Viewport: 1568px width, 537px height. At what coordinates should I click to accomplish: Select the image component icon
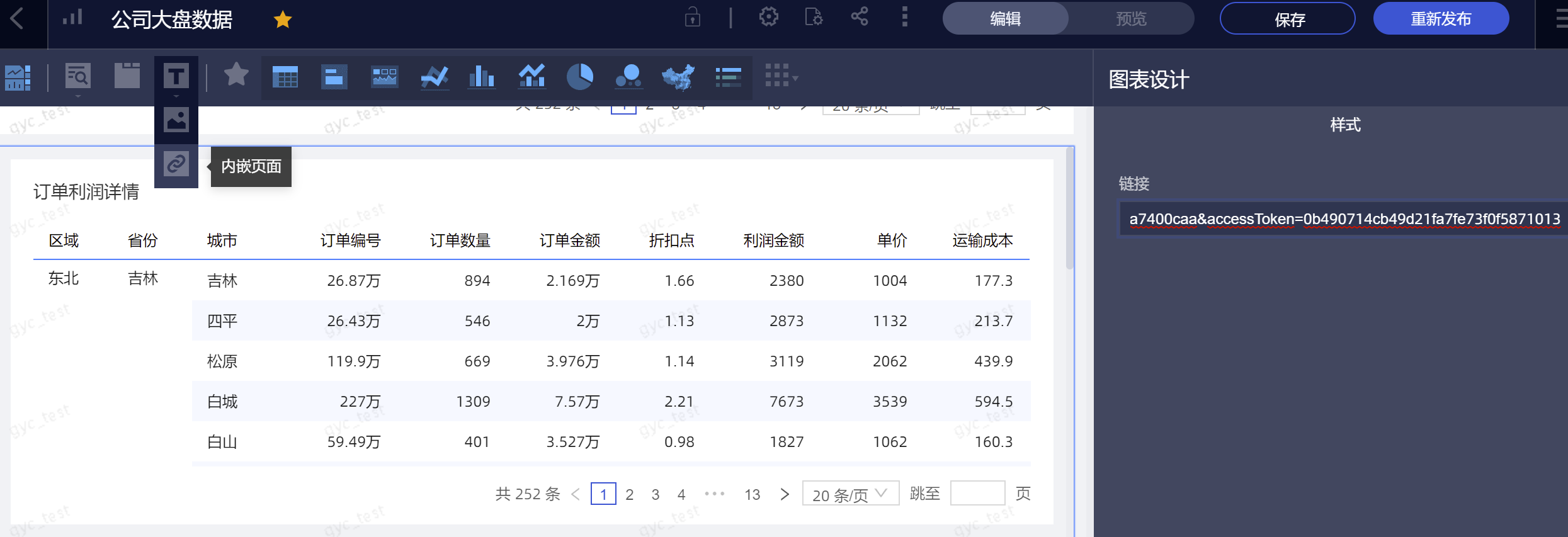[176, 120]
